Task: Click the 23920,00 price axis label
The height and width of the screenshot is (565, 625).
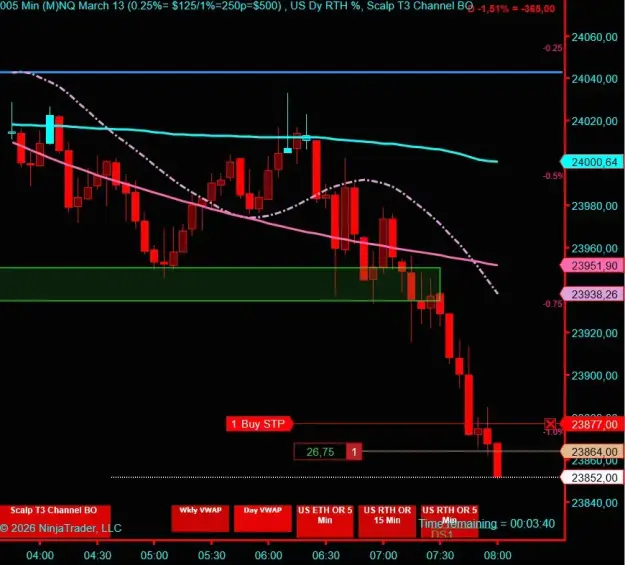Action: point(594,333)
